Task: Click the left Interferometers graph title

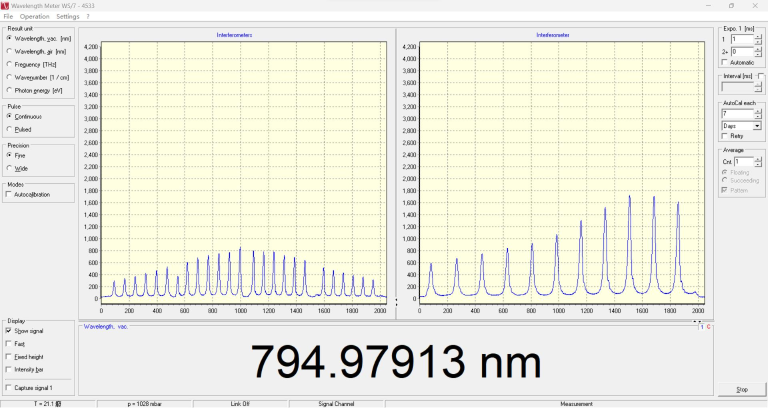Action: [x=235, y=35]
